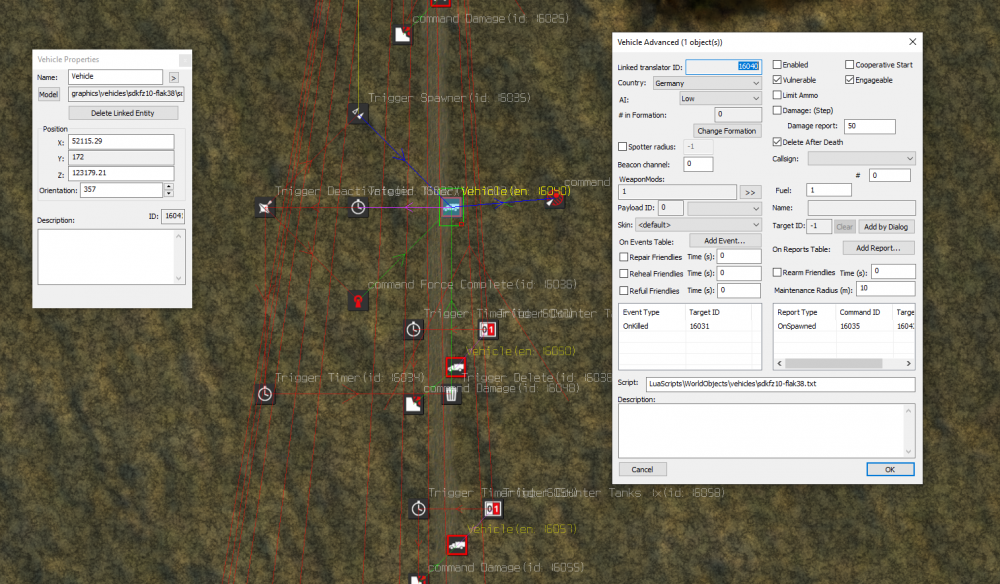The image size is (1000, 584).
Task: Click the horizontal scrollbar of Reports table
Action: coord(844,363)
